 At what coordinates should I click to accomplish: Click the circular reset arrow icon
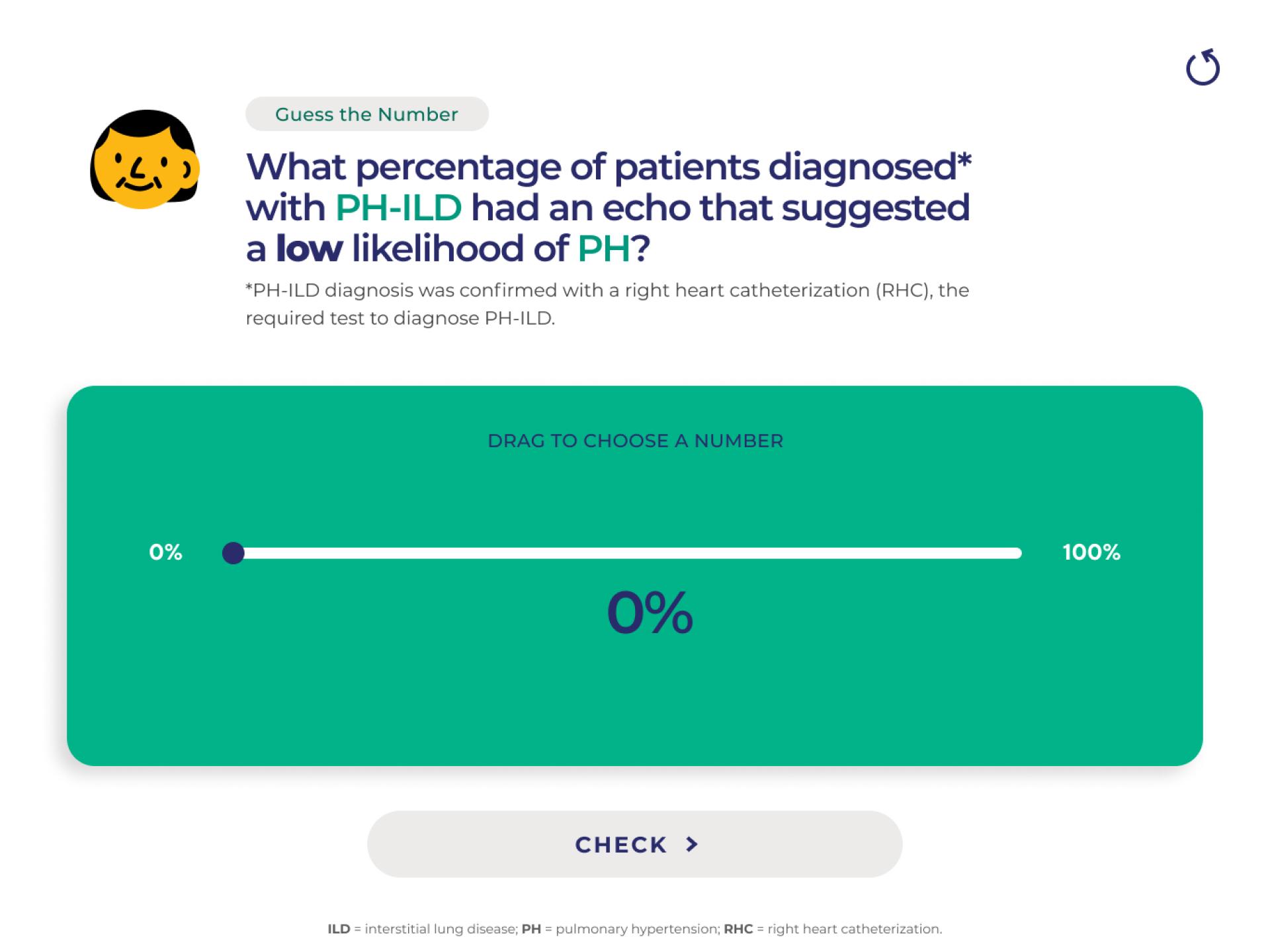(1203, 68)
